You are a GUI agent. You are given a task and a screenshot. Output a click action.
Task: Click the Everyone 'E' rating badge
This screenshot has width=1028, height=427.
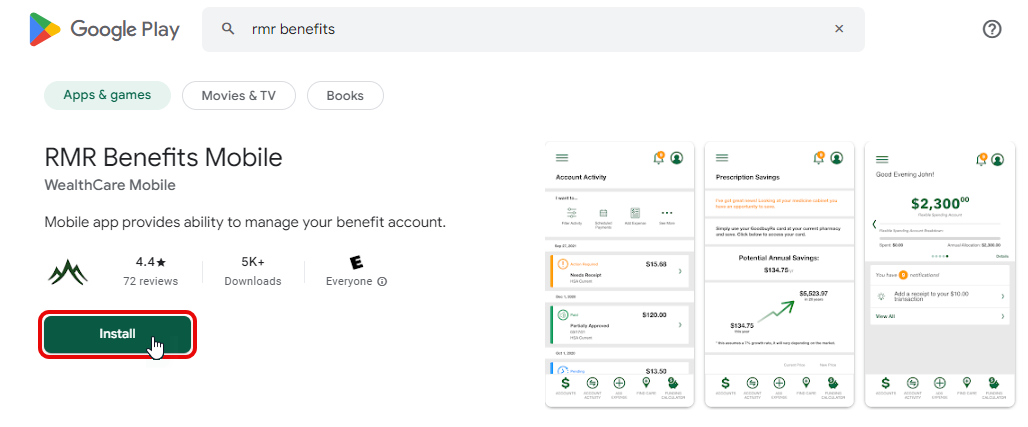[356, 262]
